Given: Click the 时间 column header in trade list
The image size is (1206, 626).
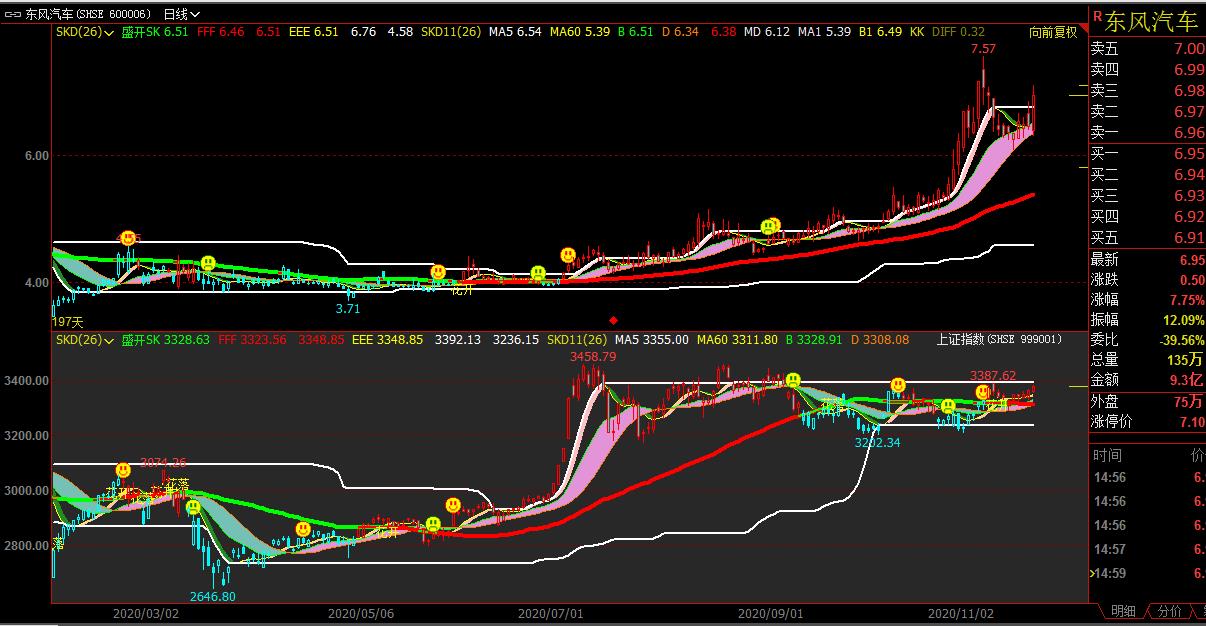Looking at the screenshot, I should pyautogui.click(x=1106, y=454).
